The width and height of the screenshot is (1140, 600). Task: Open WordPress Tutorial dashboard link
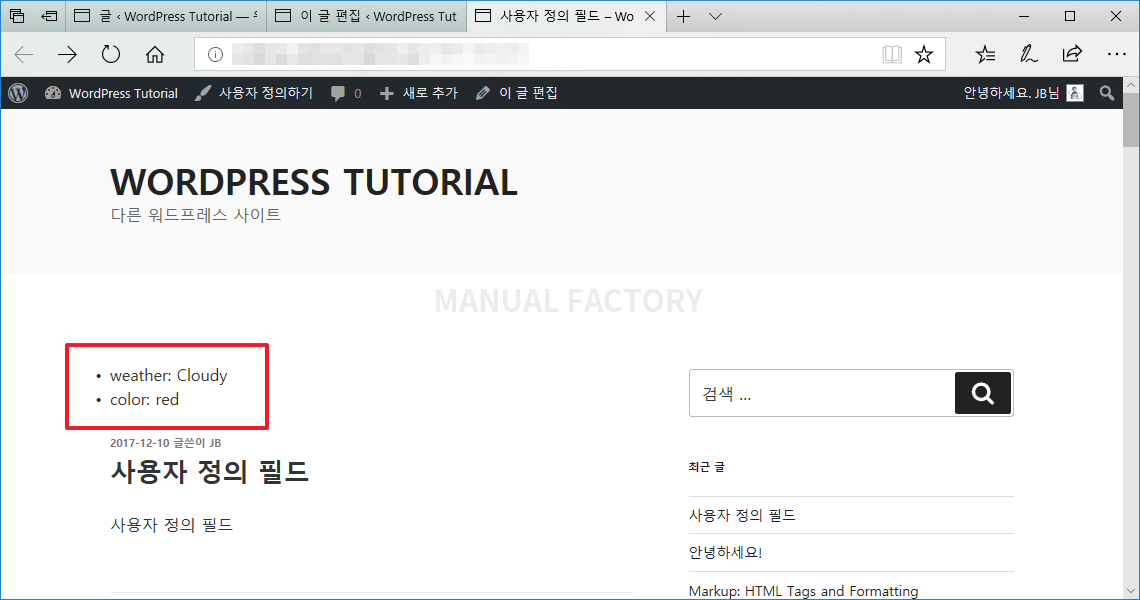111,93
